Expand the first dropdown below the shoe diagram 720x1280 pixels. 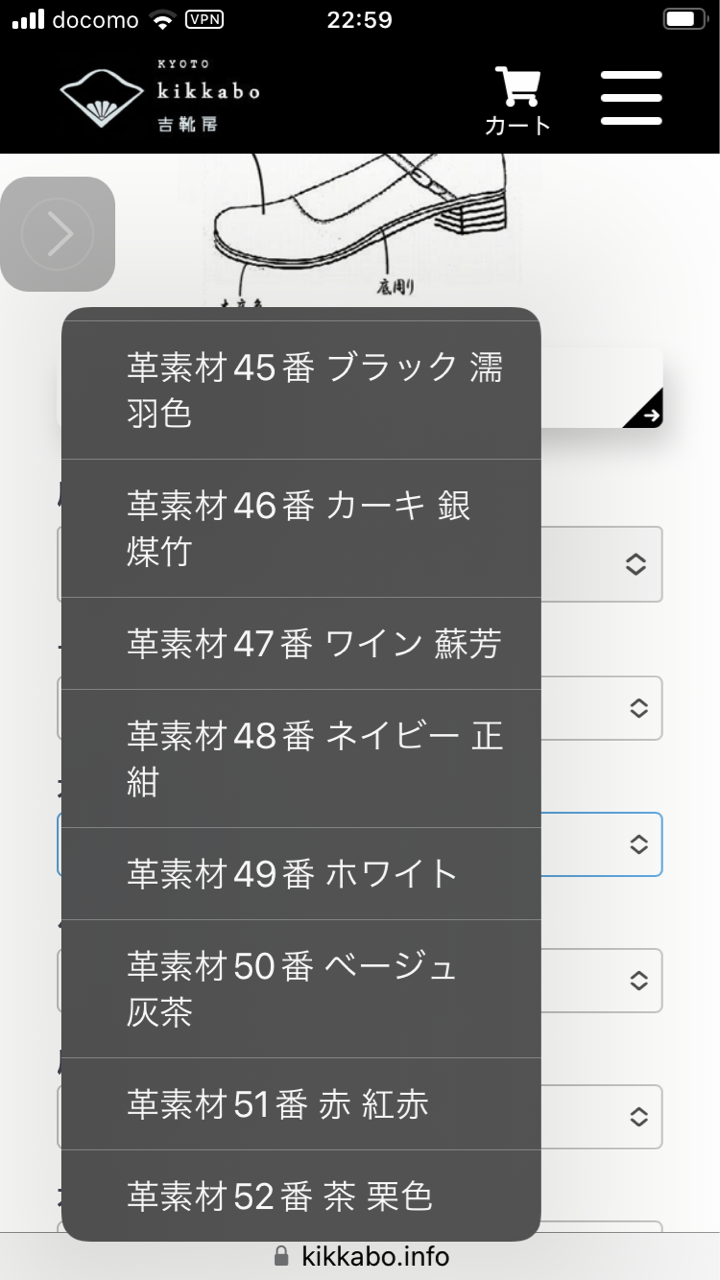click(x=600, y=565)
